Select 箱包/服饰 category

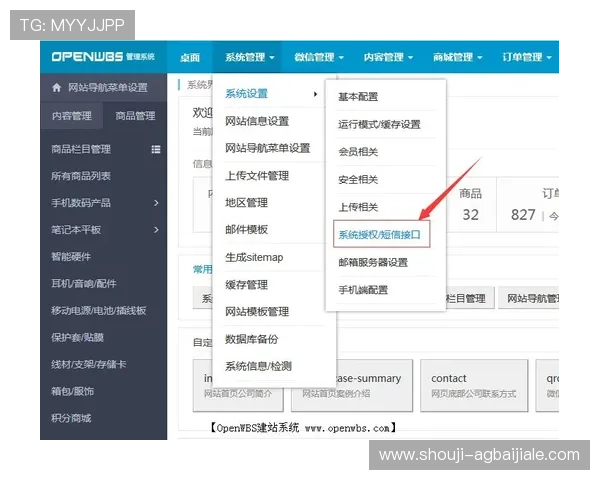pos(72,391)
